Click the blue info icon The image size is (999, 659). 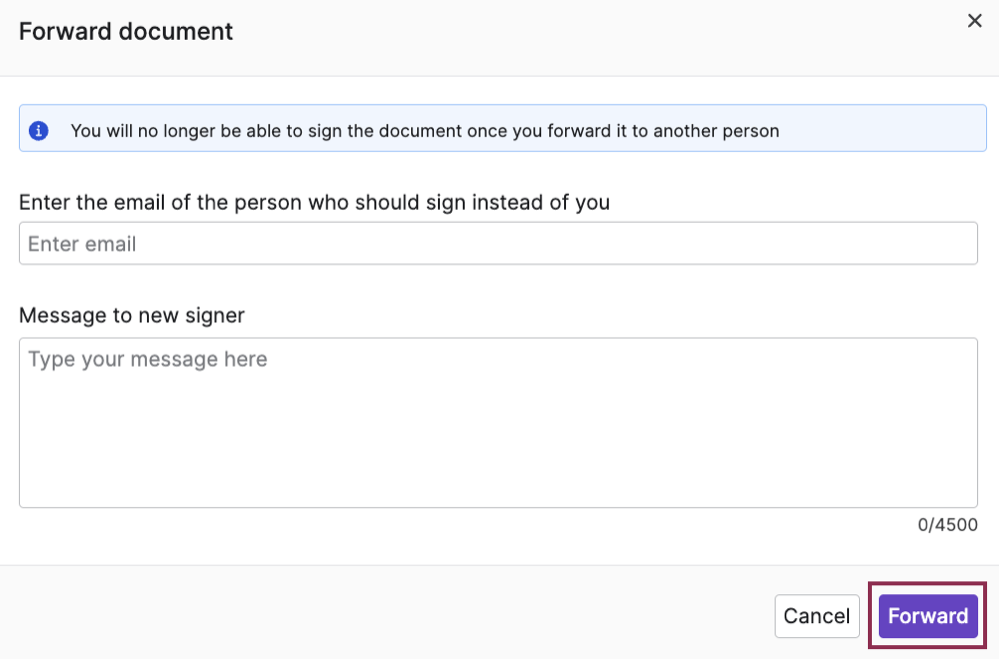[39, 131]
